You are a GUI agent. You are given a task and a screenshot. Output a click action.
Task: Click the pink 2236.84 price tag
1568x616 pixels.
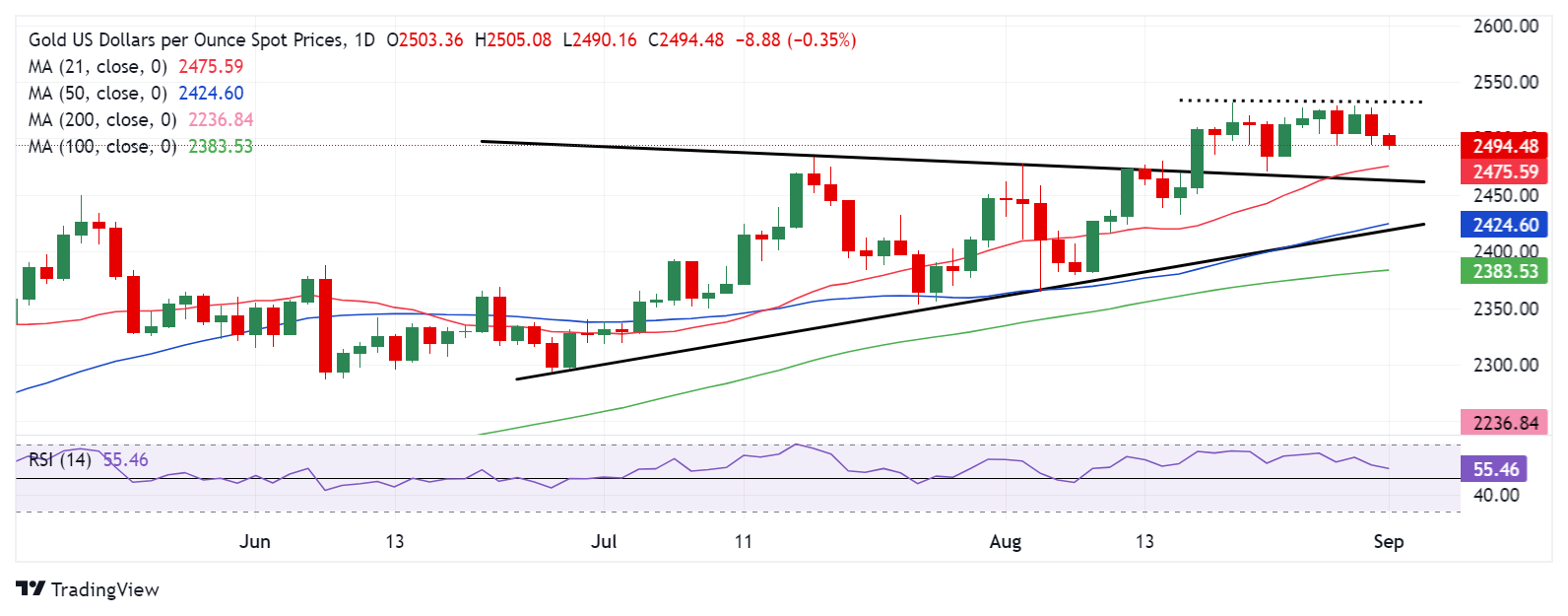point(1504,423)
